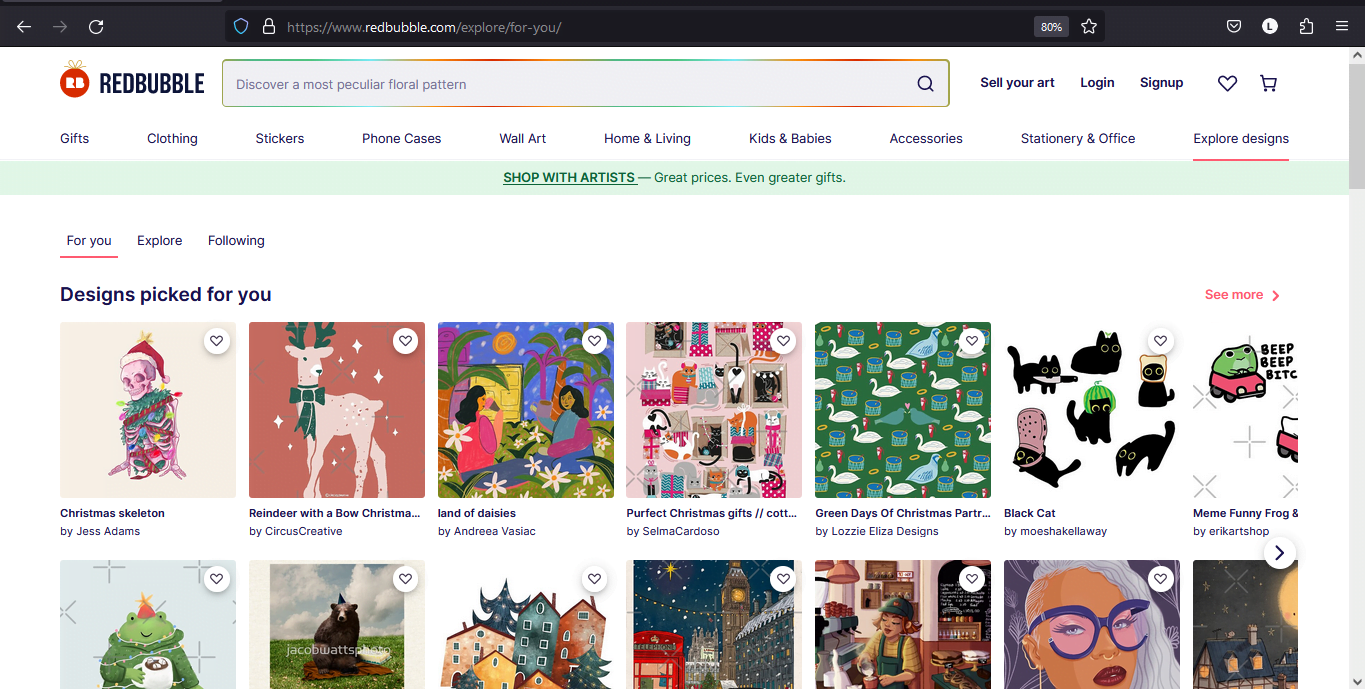Save page with the Pocket icon
The width and height of the screenshot is (1365, 689).
[x=1233, y=26]
